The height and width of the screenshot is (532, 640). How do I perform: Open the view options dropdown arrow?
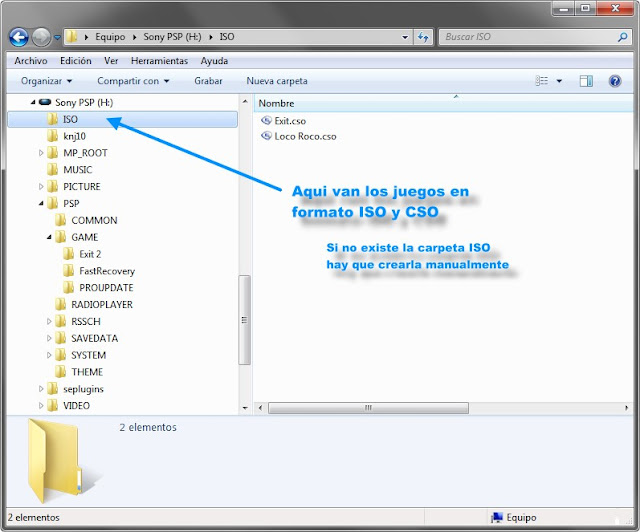559,81
